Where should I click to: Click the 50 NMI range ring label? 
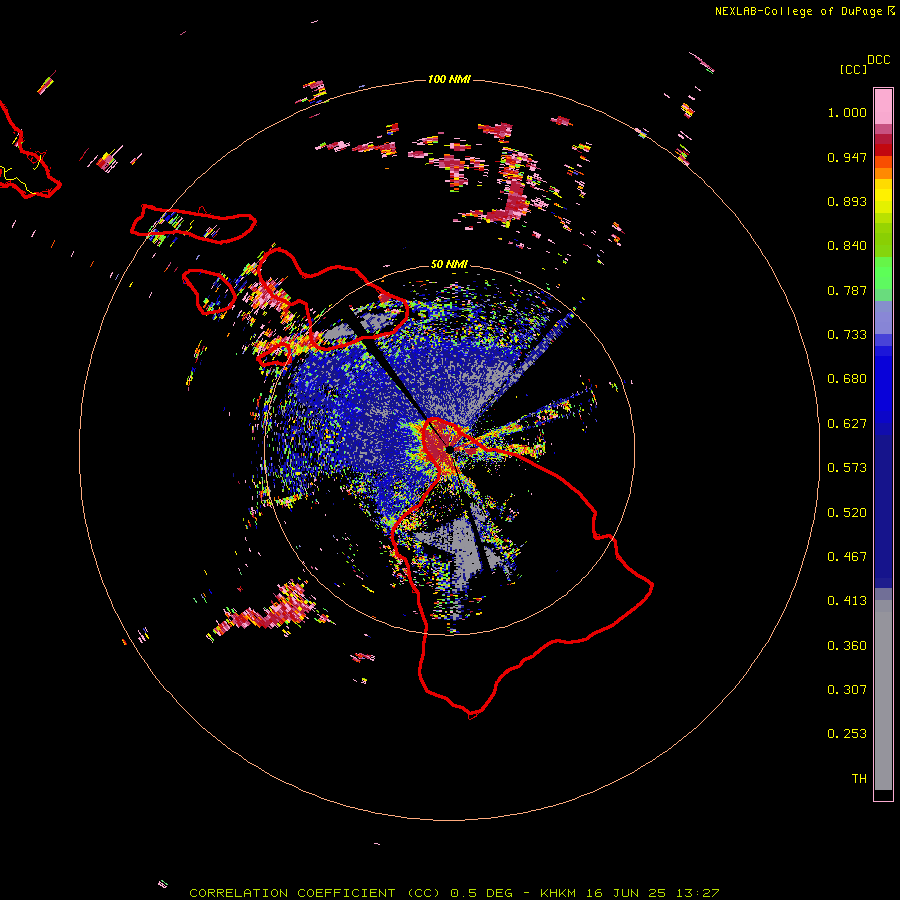pos(449,264)
